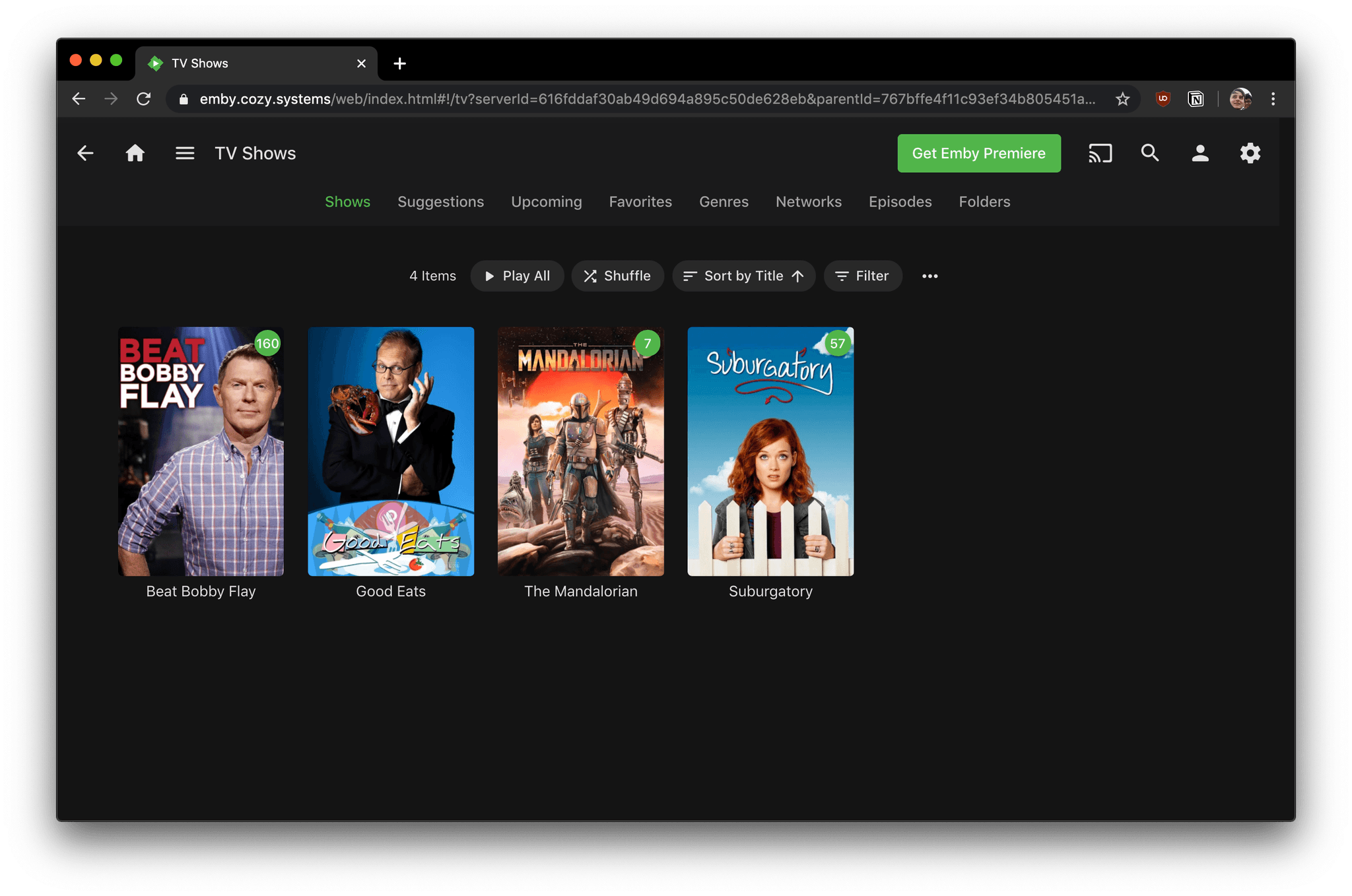Click The Mandalorian title text

[581, 591]
